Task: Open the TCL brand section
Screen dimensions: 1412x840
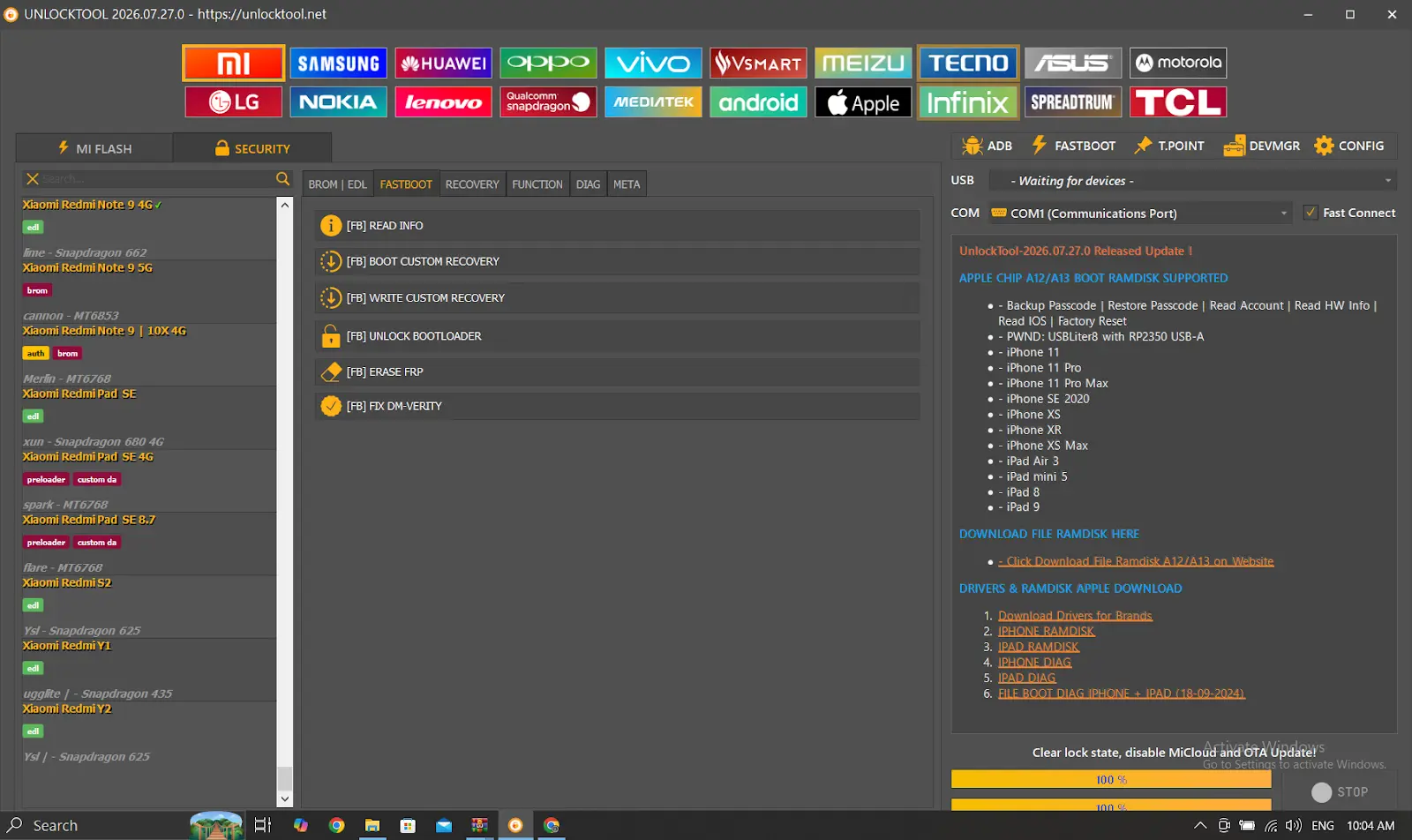Action: pos(1178,102)
